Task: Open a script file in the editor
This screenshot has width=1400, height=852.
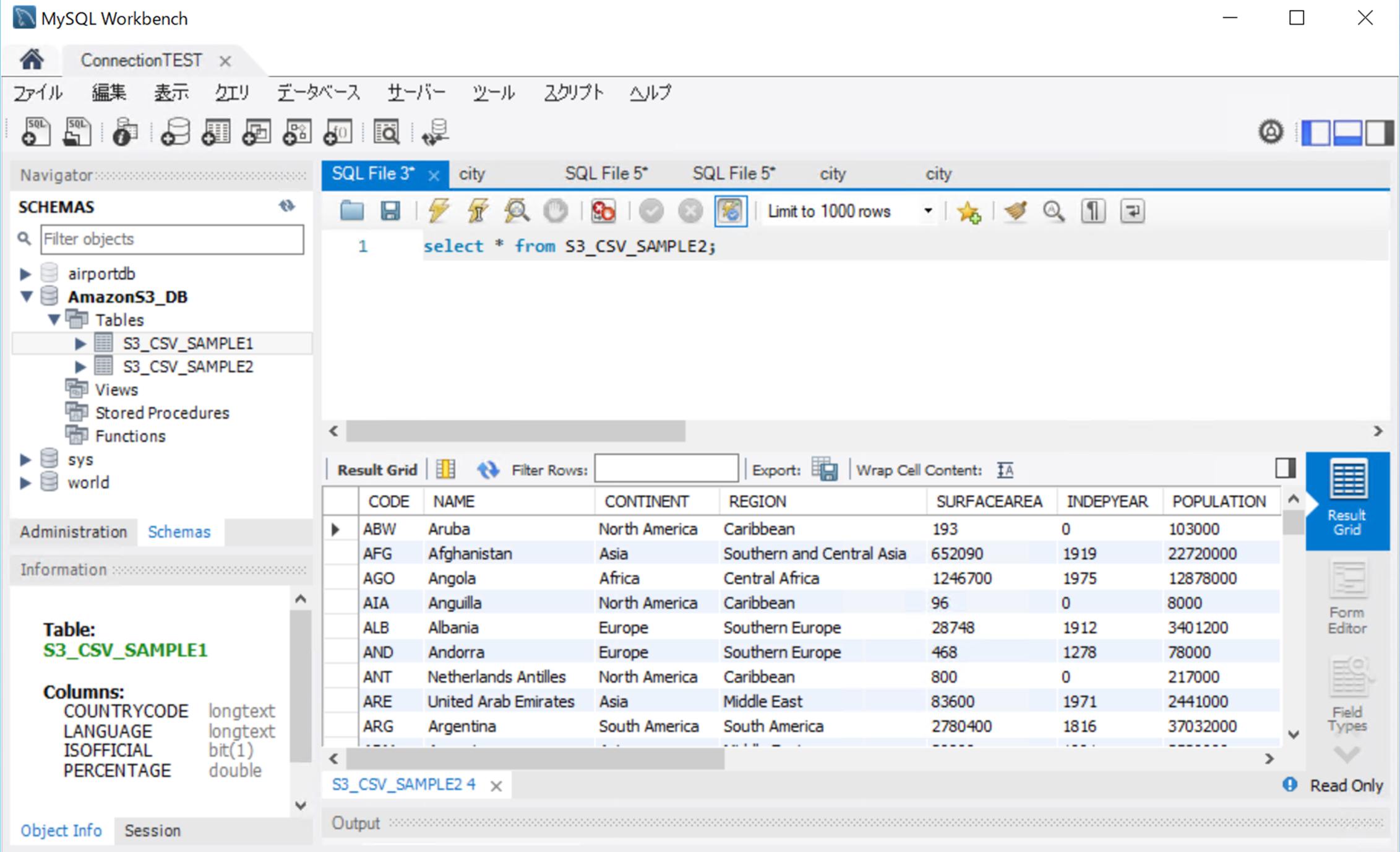Action: click(x=352, y=211)
